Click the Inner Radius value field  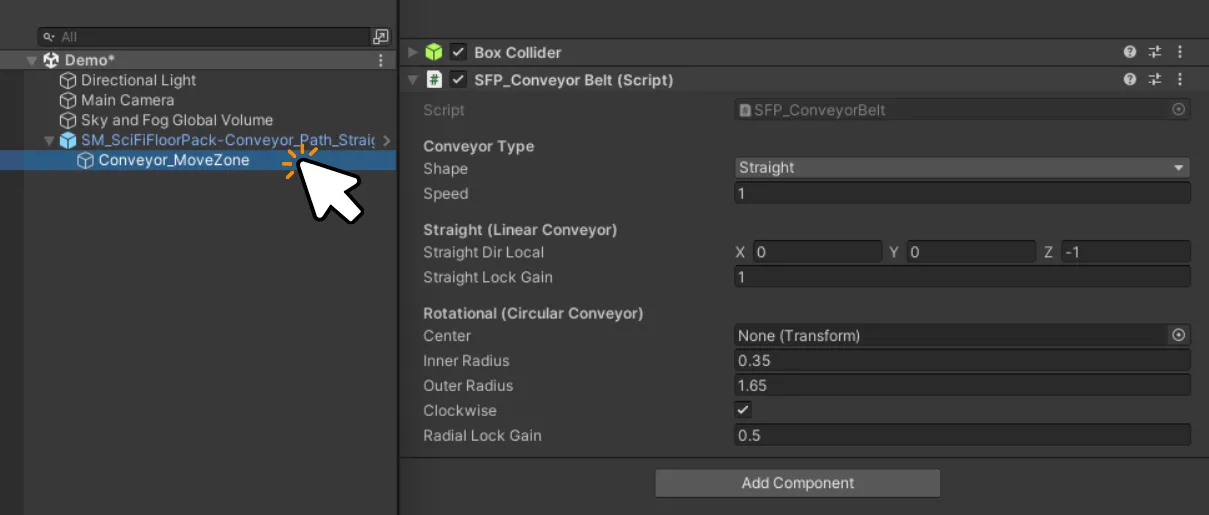tap(962, 360)
